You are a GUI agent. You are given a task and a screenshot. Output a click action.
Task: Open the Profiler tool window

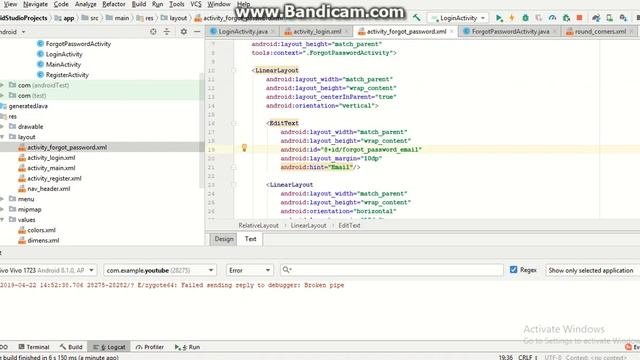(x=149, y=347)
